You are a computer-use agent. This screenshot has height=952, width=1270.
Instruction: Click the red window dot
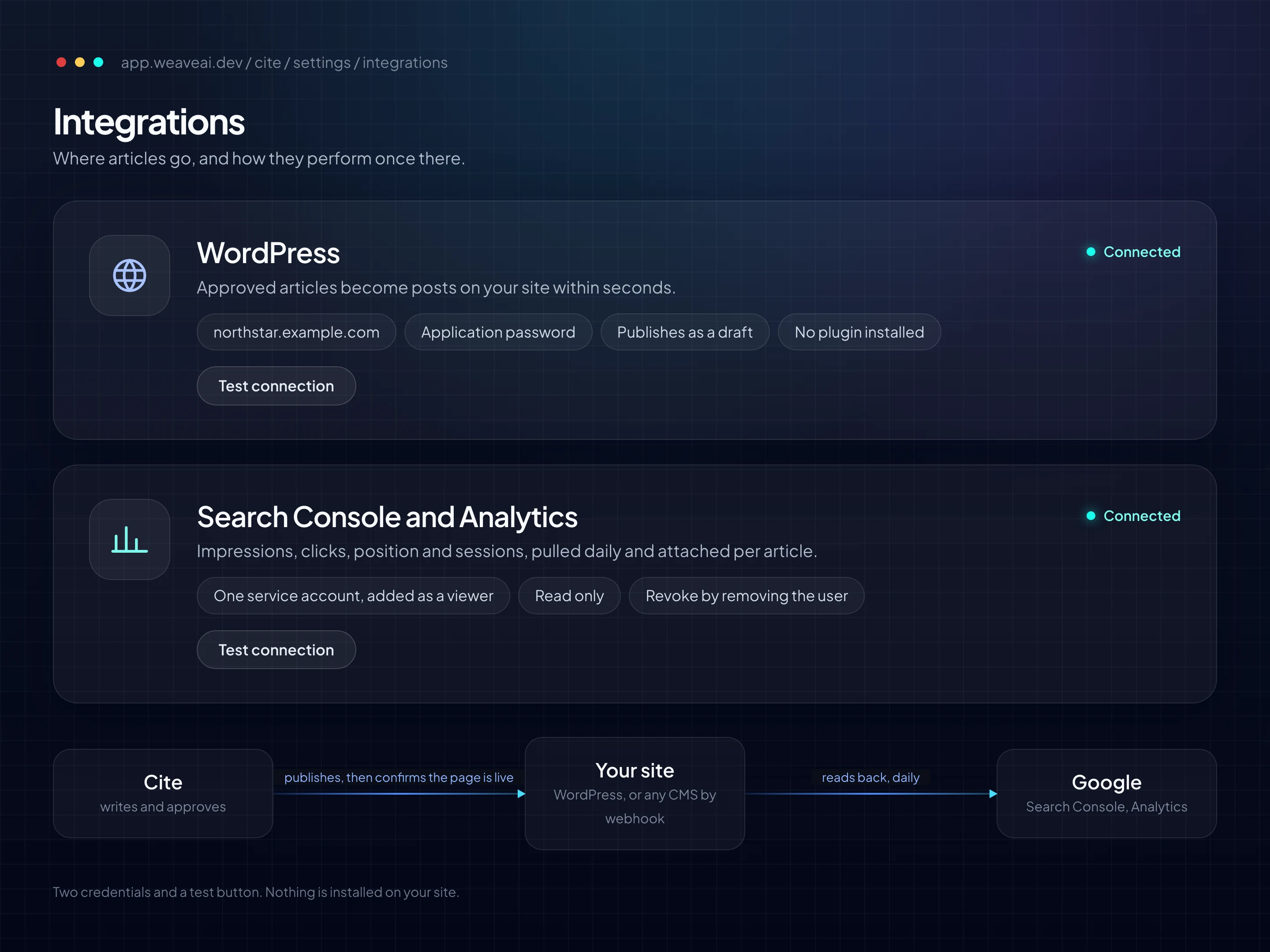(61, 62)
